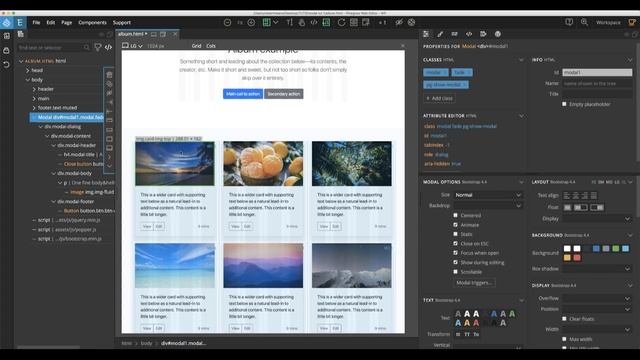Click the Main call to action button
Screen dimensions: 640x360
[243, 94]
